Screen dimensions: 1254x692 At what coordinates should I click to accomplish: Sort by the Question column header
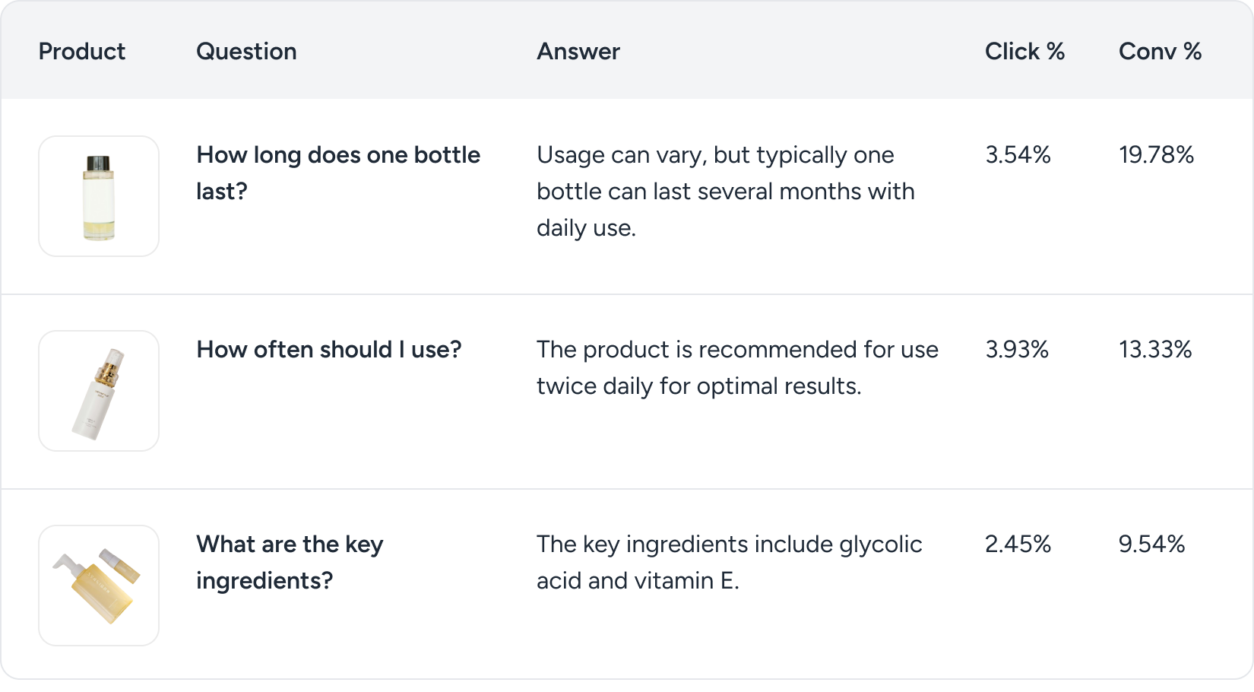(x=246, y=51)
